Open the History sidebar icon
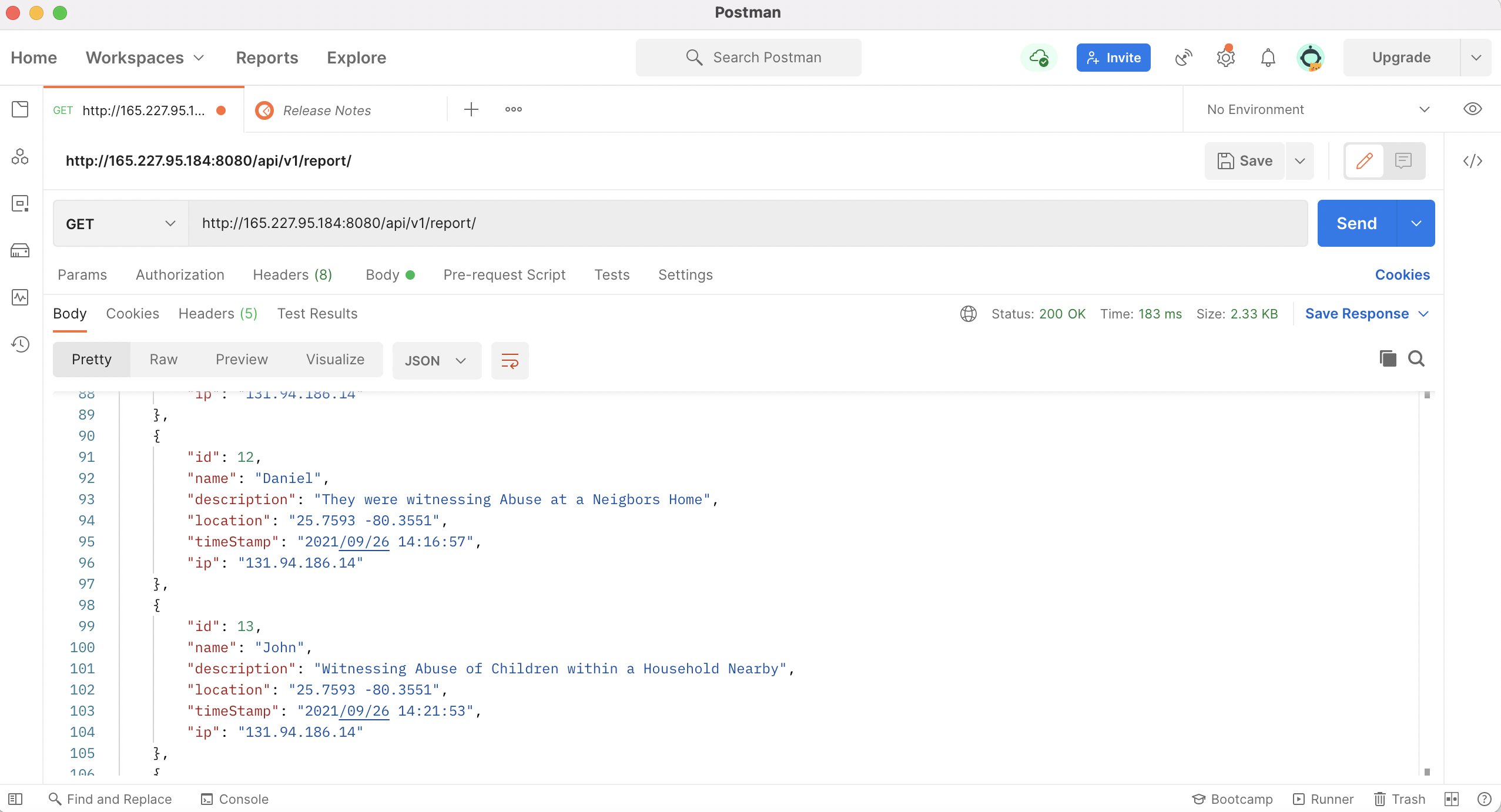The width and height of the screenshot is (1501, 812). pos(21,344)
